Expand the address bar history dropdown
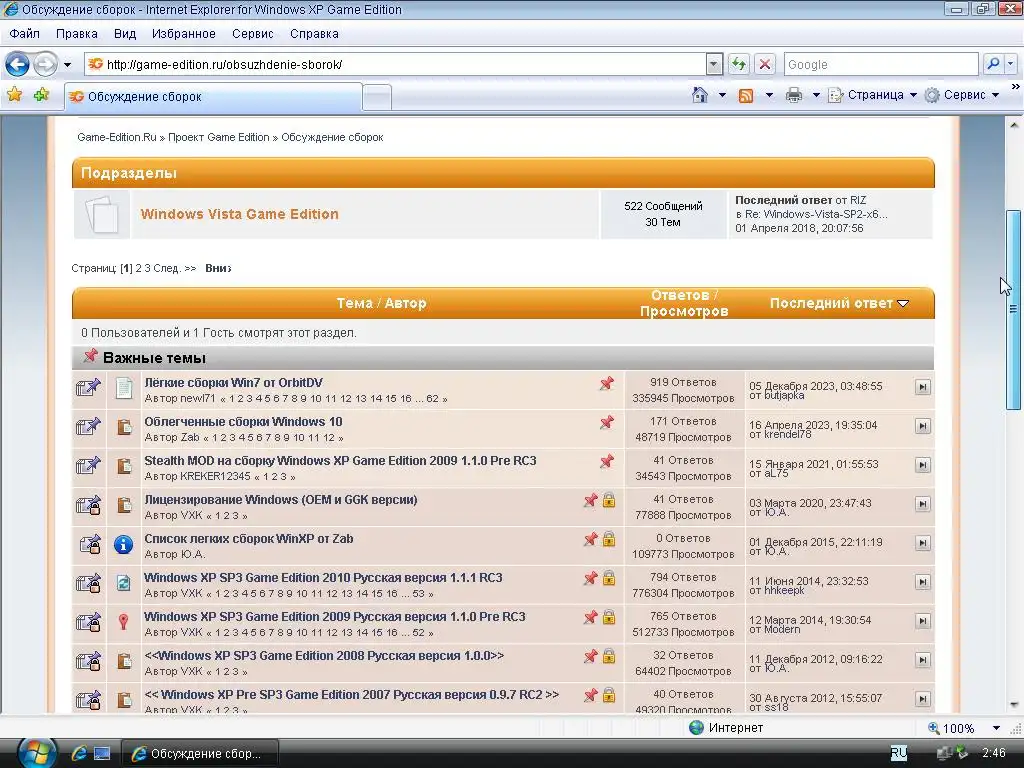 [x=714, y=64]
